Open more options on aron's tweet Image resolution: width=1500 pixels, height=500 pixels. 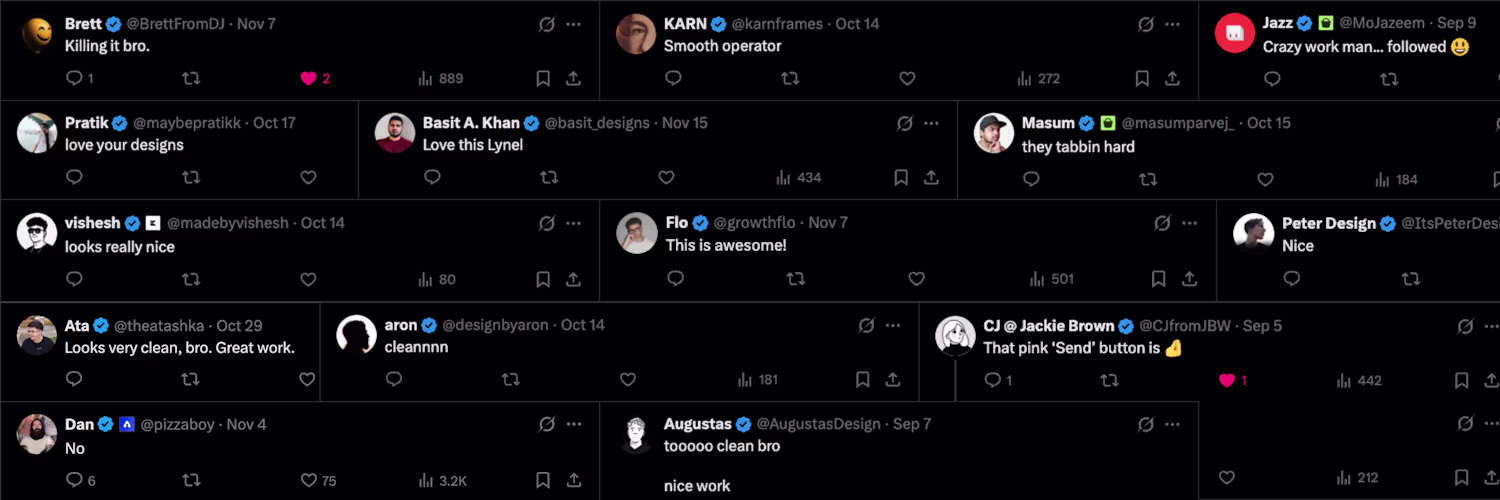[893, 325]
